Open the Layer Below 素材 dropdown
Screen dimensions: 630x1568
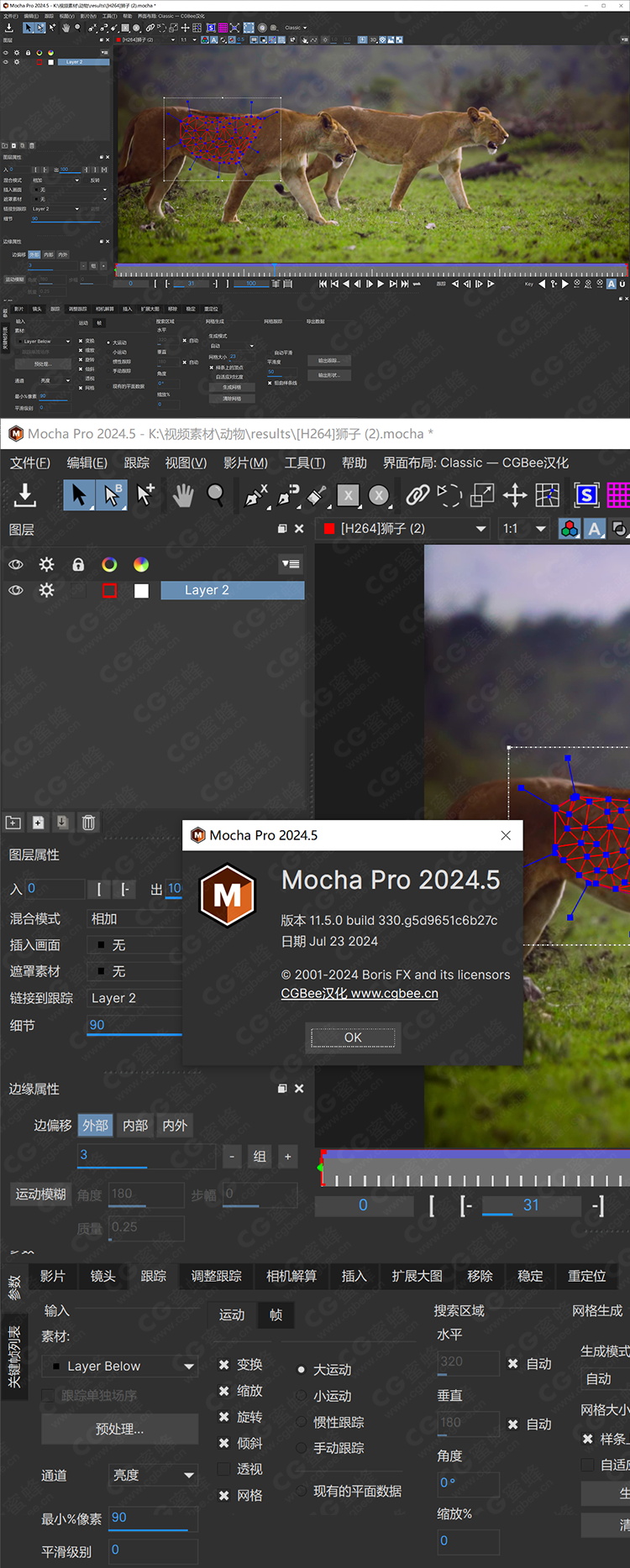[x=120, y=1367]
